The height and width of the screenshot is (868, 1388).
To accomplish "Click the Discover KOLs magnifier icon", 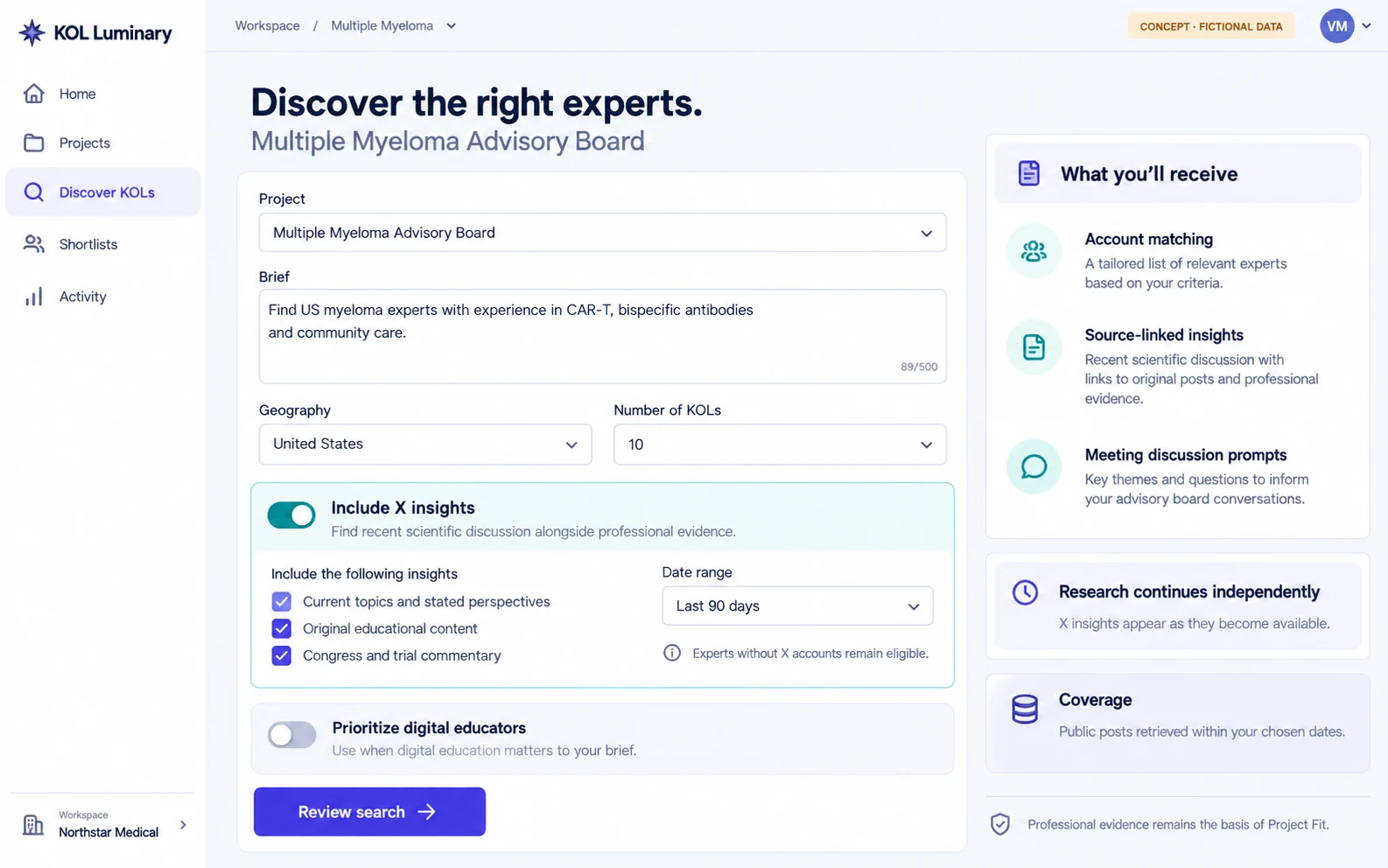I will pos(34,192).
